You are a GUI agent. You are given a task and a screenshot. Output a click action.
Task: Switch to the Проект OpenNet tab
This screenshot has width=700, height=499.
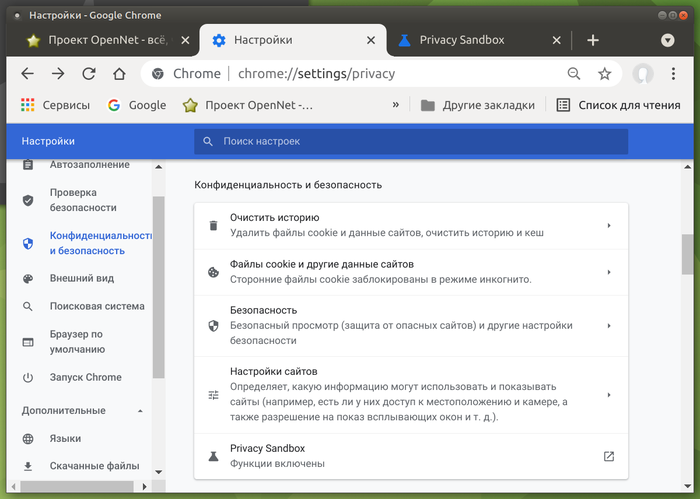(x=100, y=40)
